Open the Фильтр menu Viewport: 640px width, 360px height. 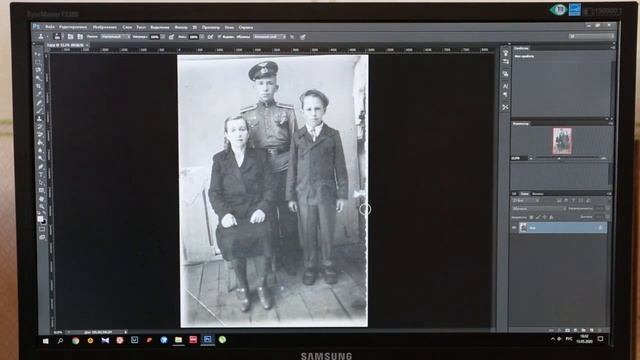181,27
